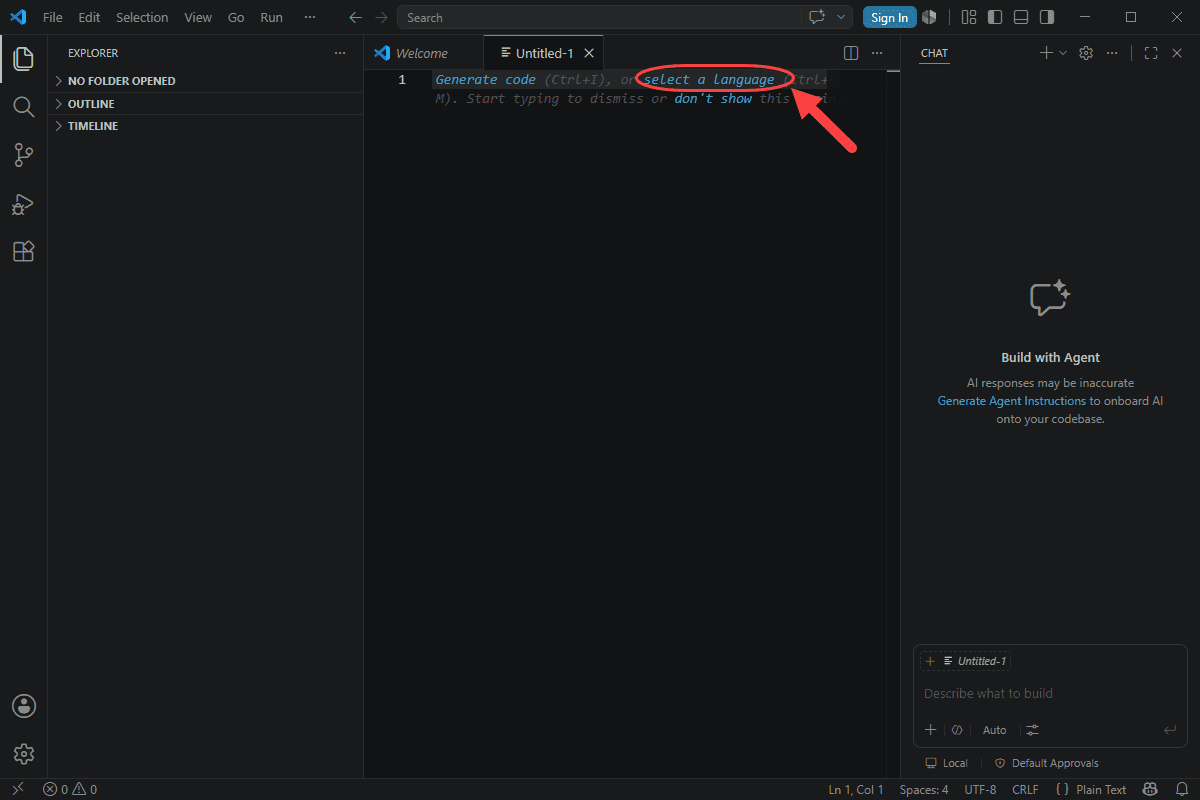Screen dimensions: 1200x800
Task: Open the View menu
Action: tap(198, 17)
